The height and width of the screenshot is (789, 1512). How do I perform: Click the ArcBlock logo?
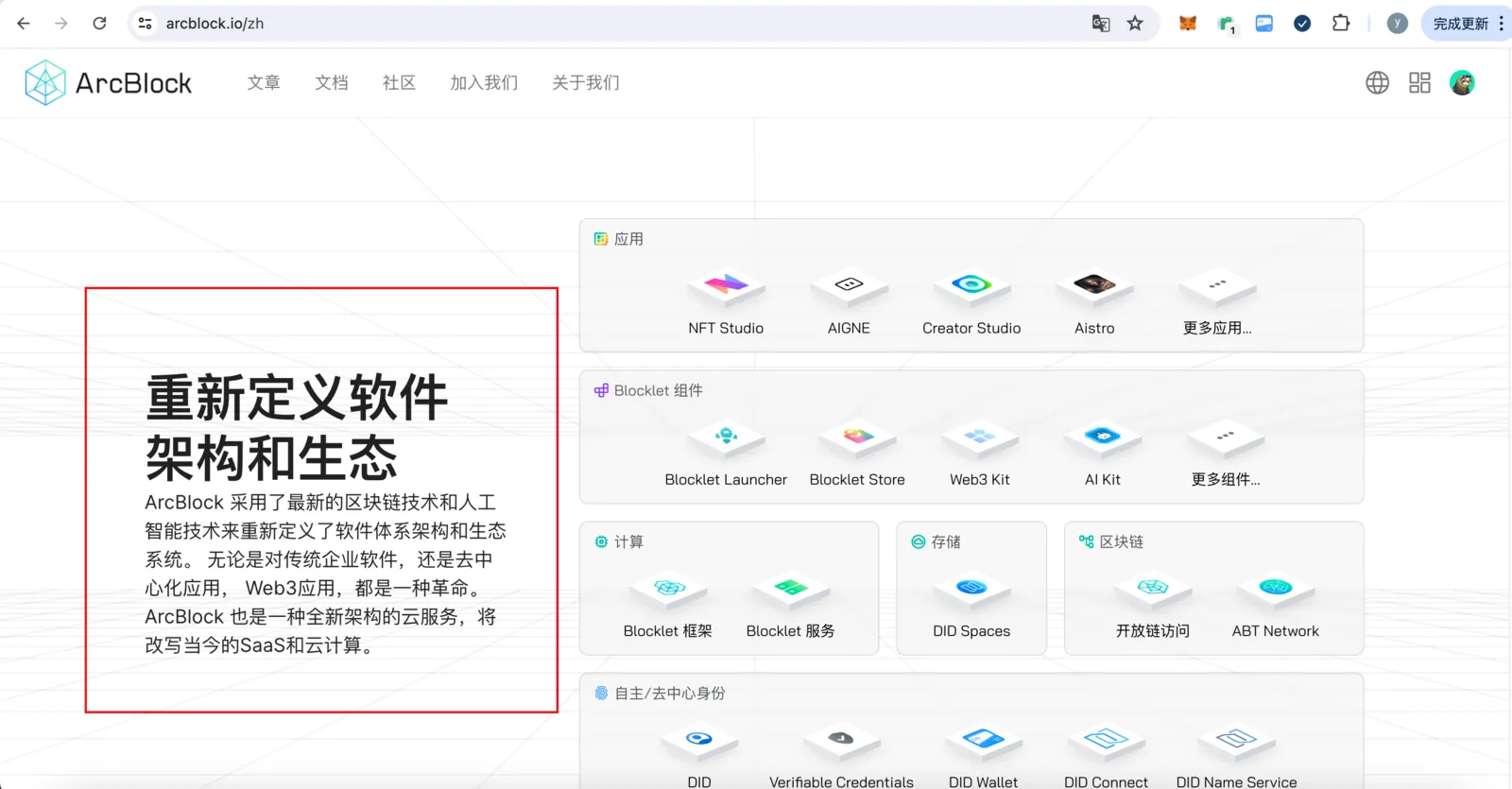(109, 83)
